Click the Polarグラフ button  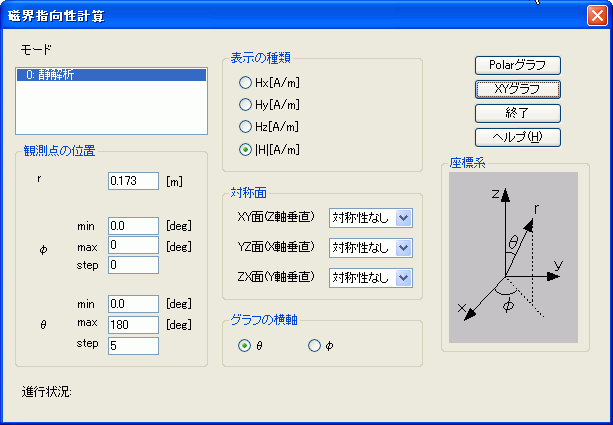click(x=516, y=65)
